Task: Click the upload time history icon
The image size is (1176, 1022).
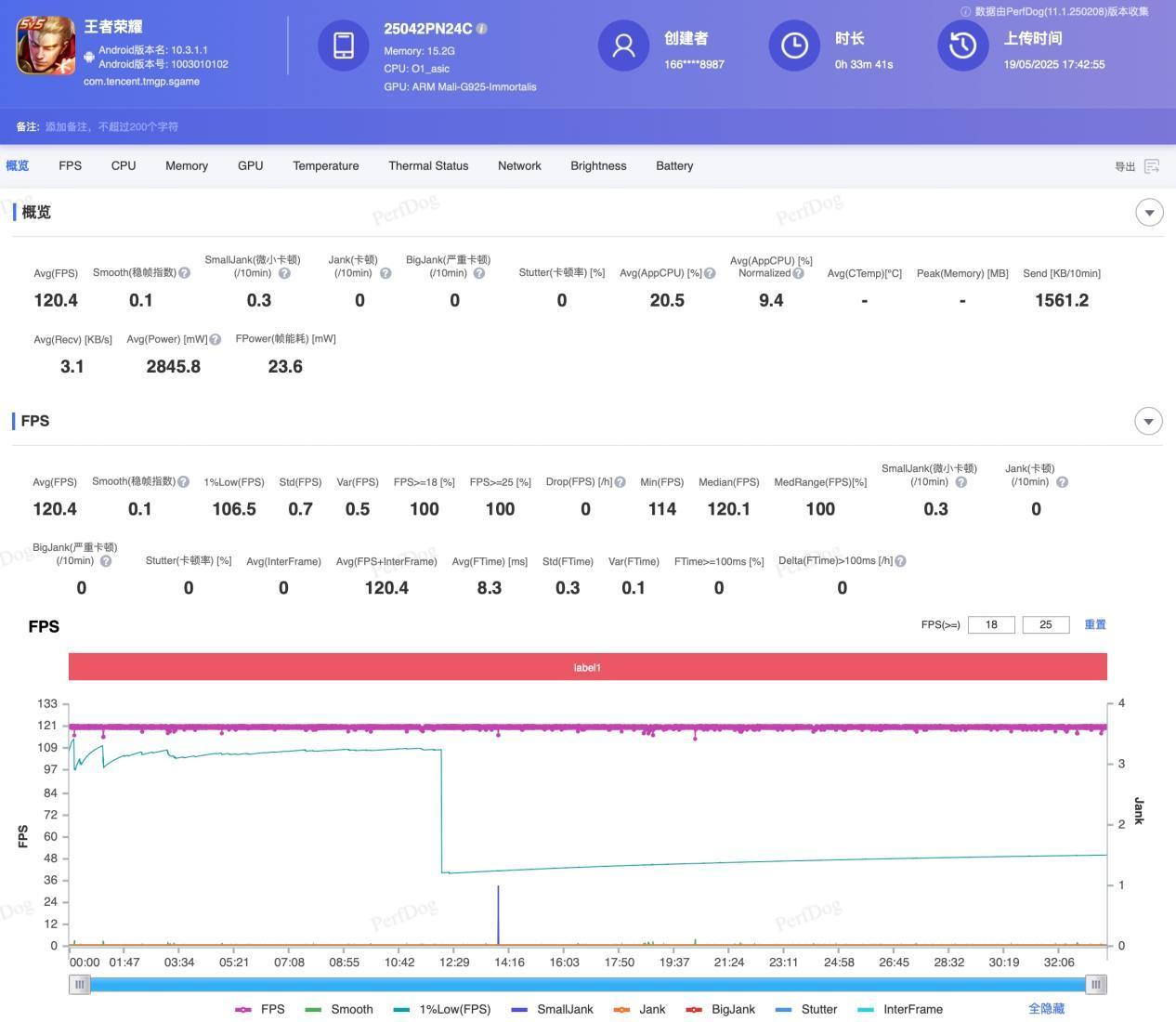Action: [x=962, y=46]
